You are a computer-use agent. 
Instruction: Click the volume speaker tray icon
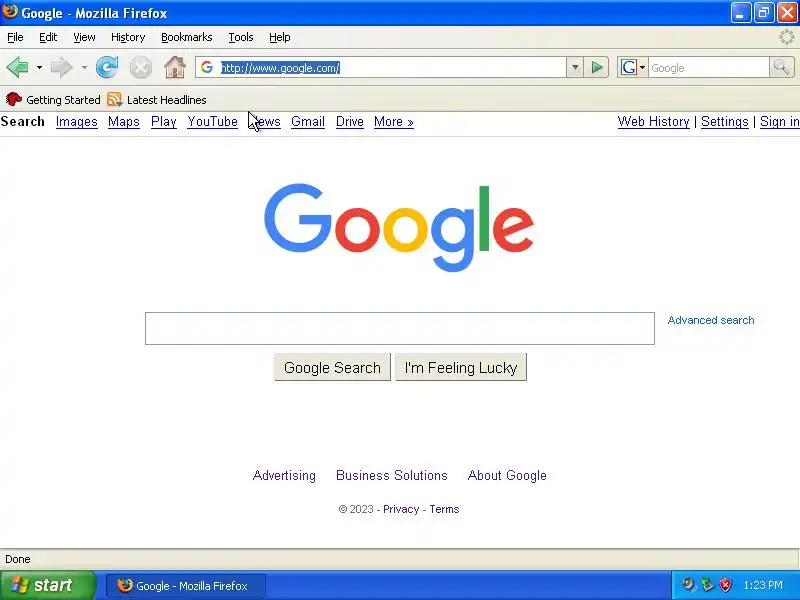click(x=689, y=585)
